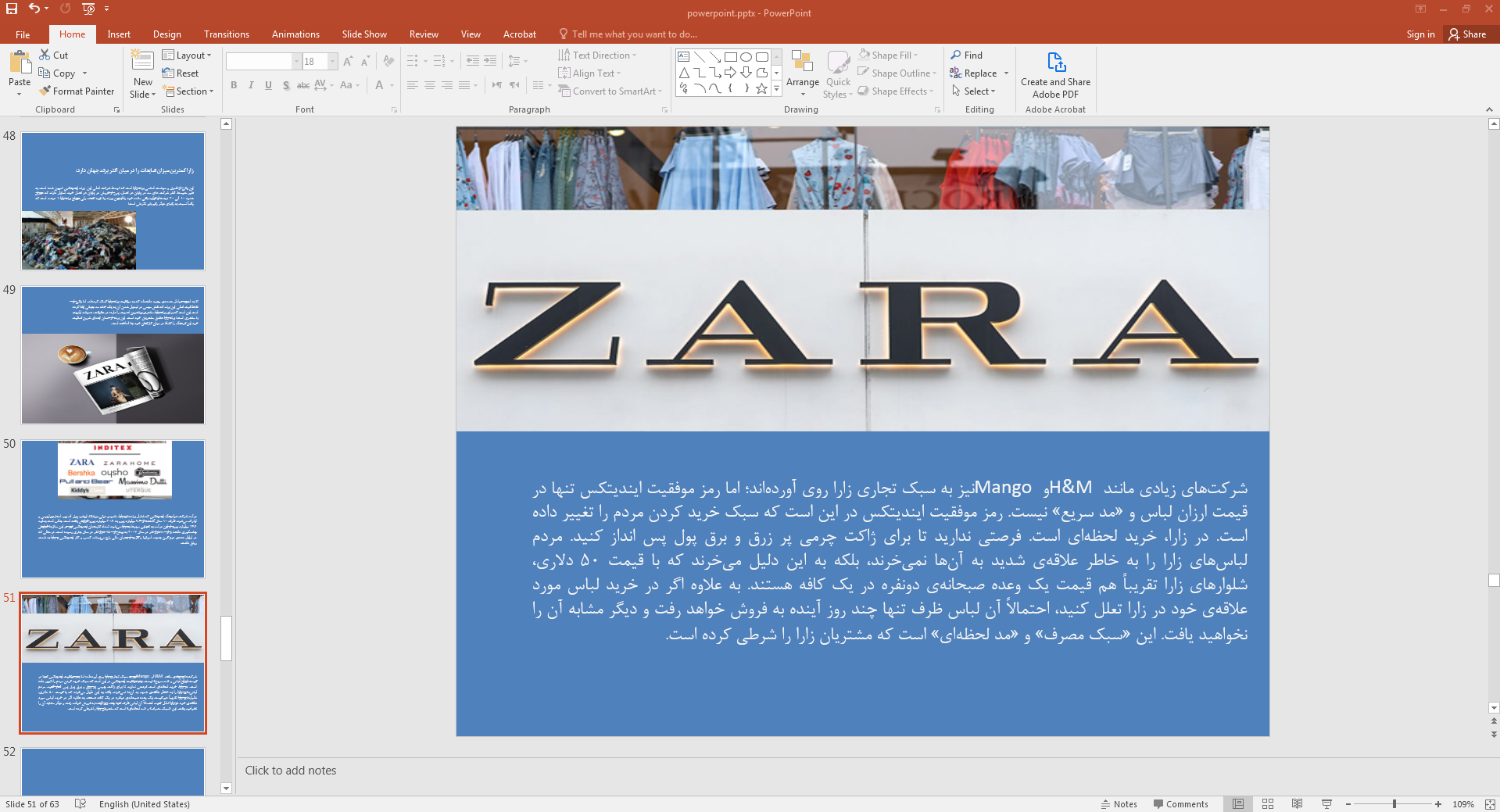
Task: Expand the Quick Styles gallery
Action: 839,73
